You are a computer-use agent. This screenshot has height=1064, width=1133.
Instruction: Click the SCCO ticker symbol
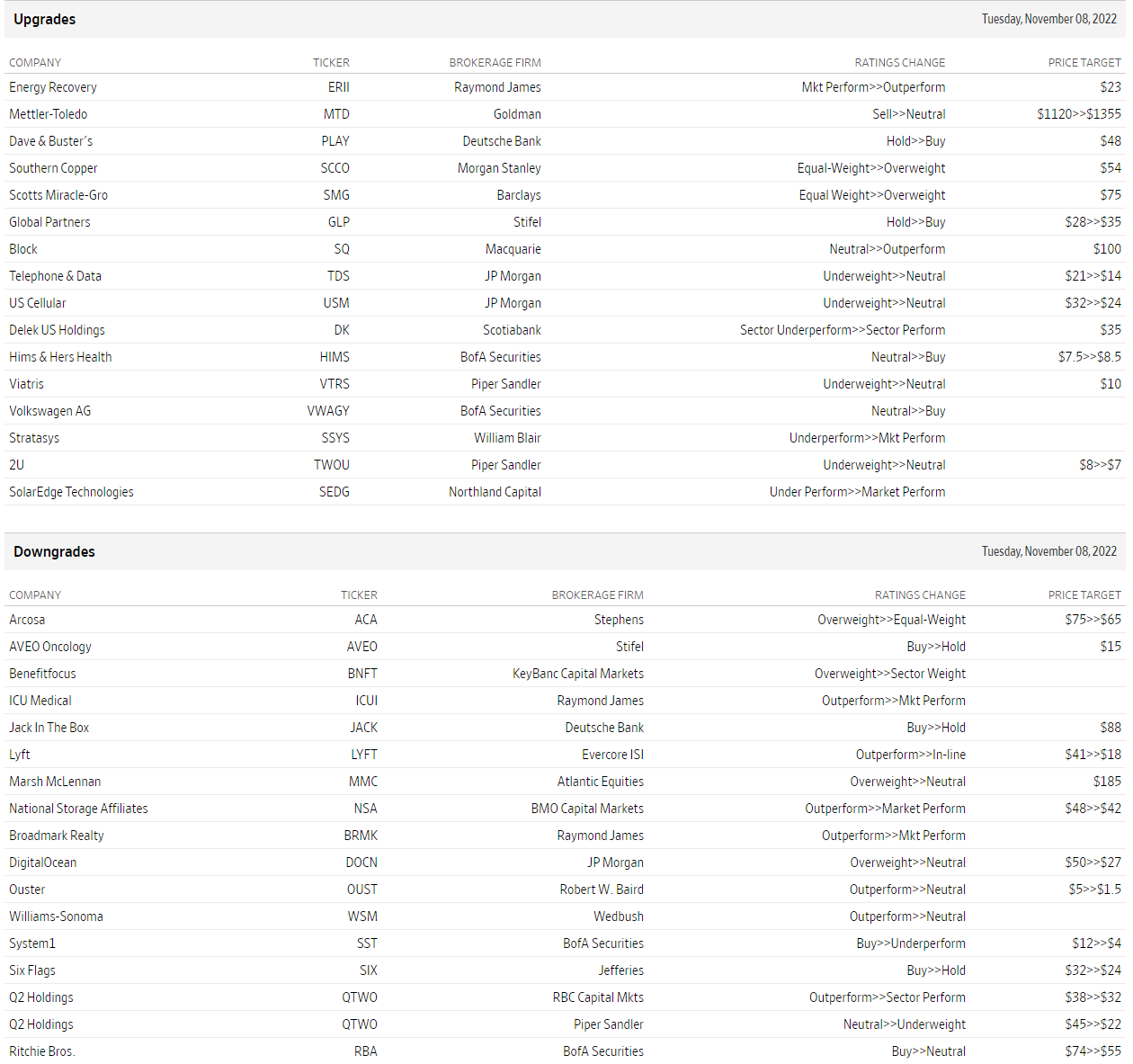click(x=335, y=168)
